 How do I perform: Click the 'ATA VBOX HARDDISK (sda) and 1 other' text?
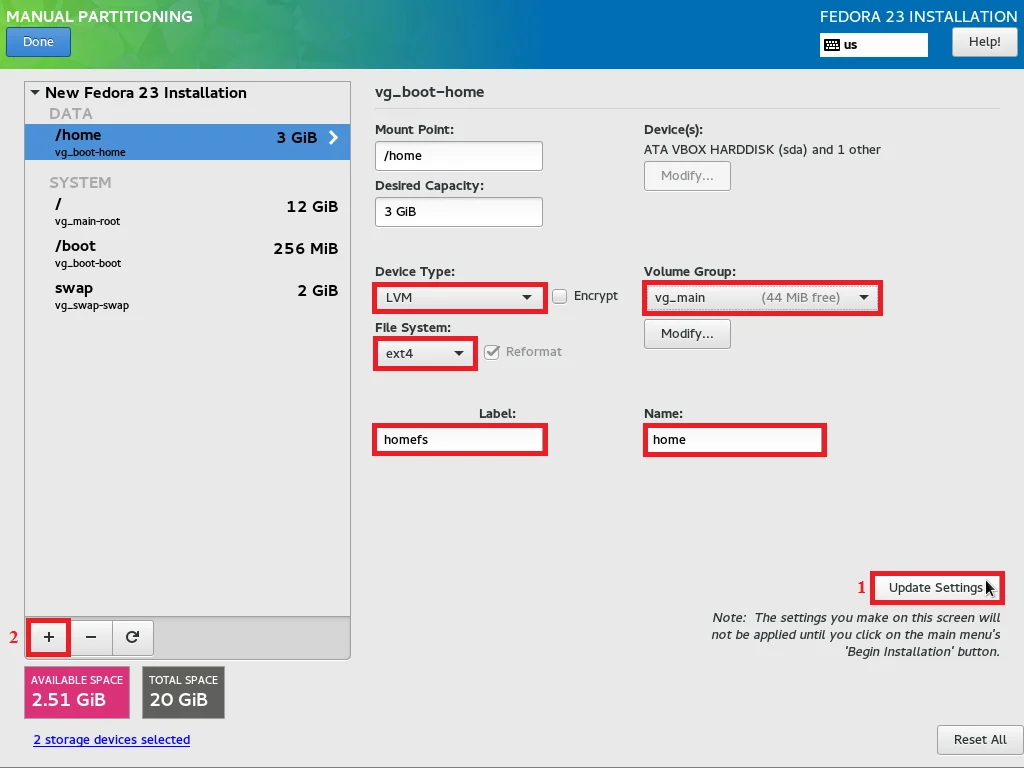pyautogui.click(x=762, y=150)
